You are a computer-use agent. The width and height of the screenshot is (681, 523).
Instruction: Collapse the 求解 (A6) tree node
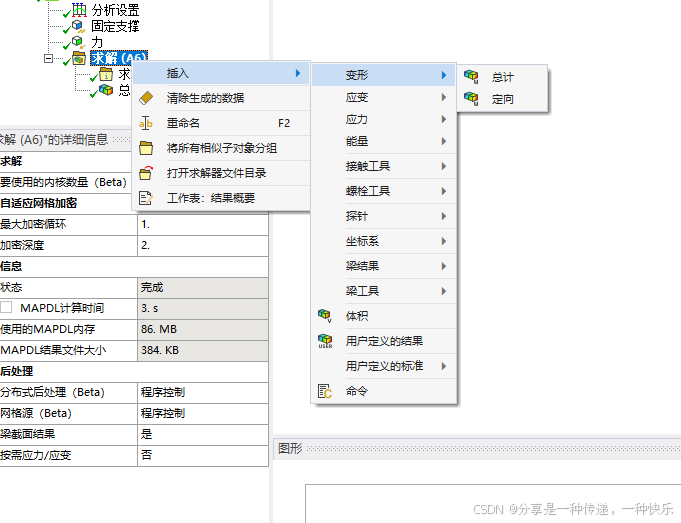[x=48, y=58]
